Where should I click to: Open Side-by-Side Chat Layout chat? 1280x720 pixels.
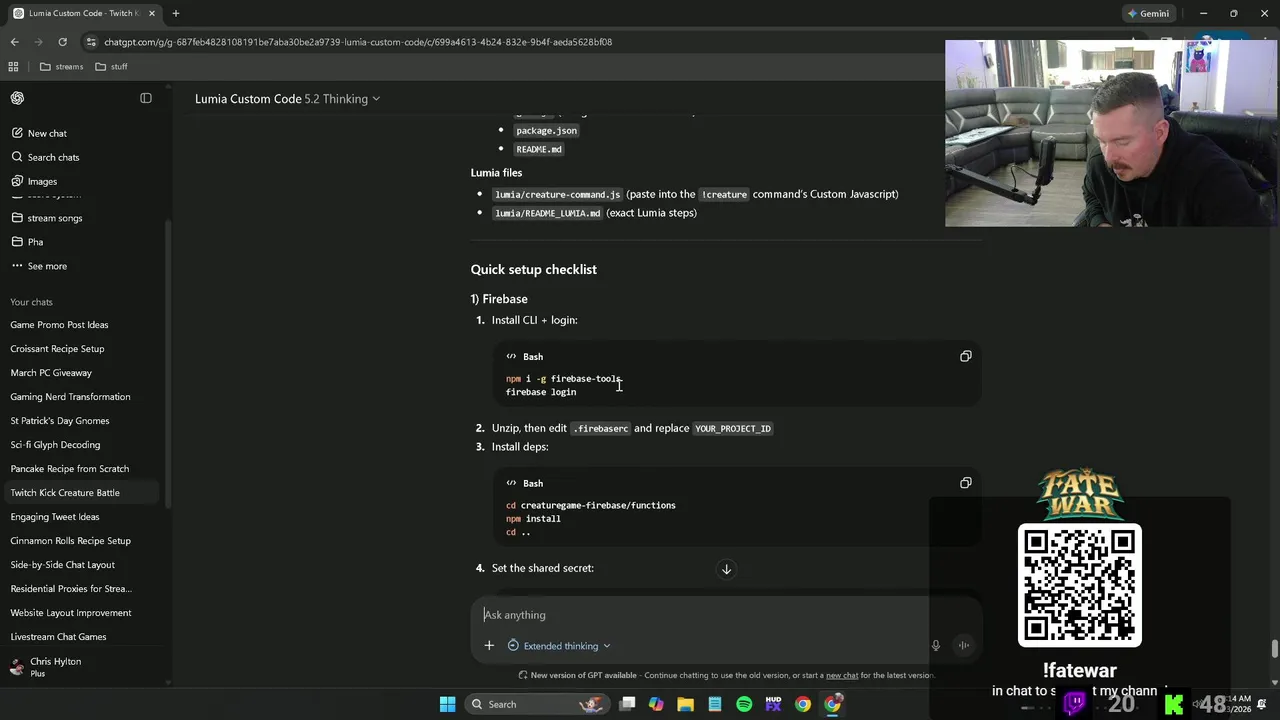click(62, 565)
